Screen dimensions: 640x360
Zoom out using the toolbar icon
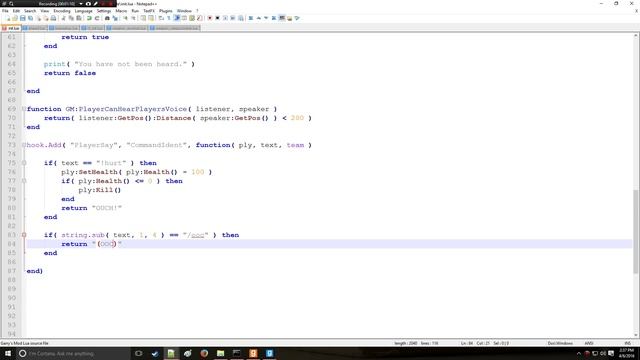[133, 18]
